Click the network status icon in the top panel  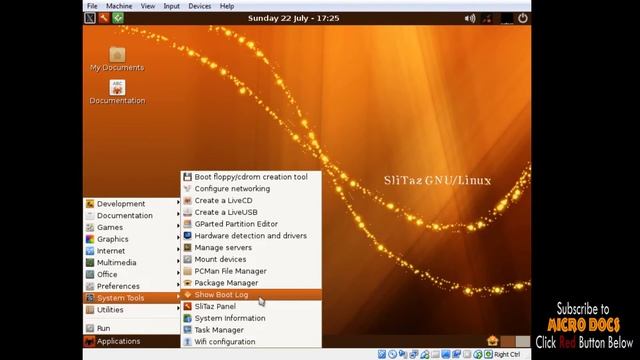click(x=487, y=18)
